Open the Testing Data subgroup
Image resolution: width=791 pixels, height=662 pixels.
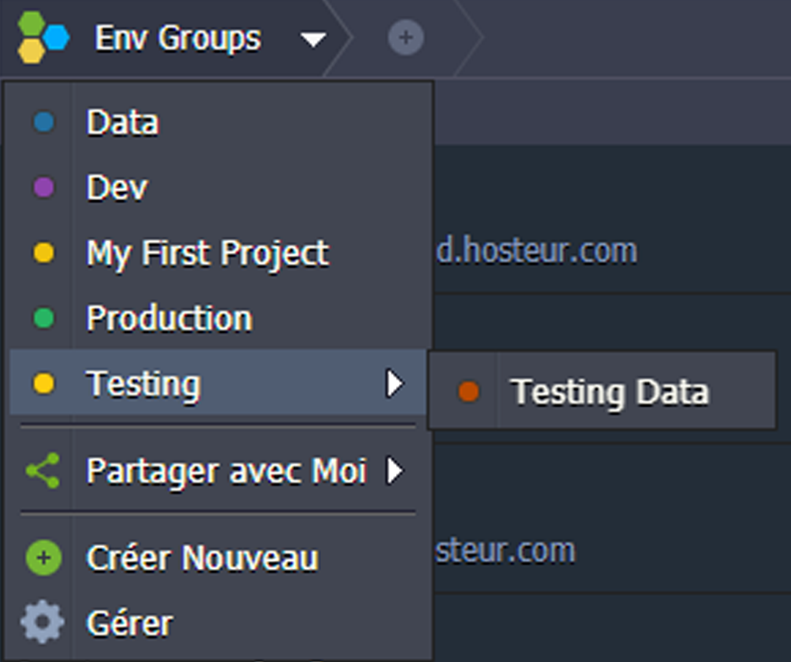pos(602,391)
